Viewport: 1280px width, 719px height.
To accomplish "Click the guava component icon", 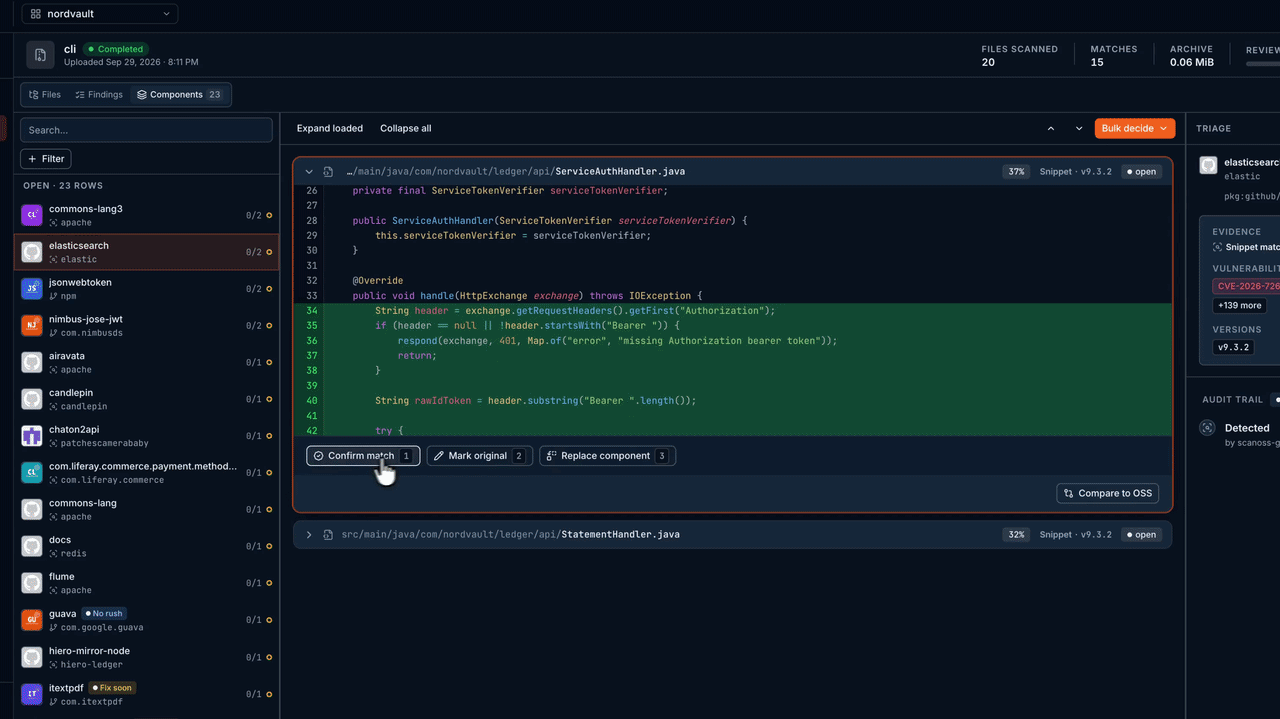I will (x=32, y=620).
